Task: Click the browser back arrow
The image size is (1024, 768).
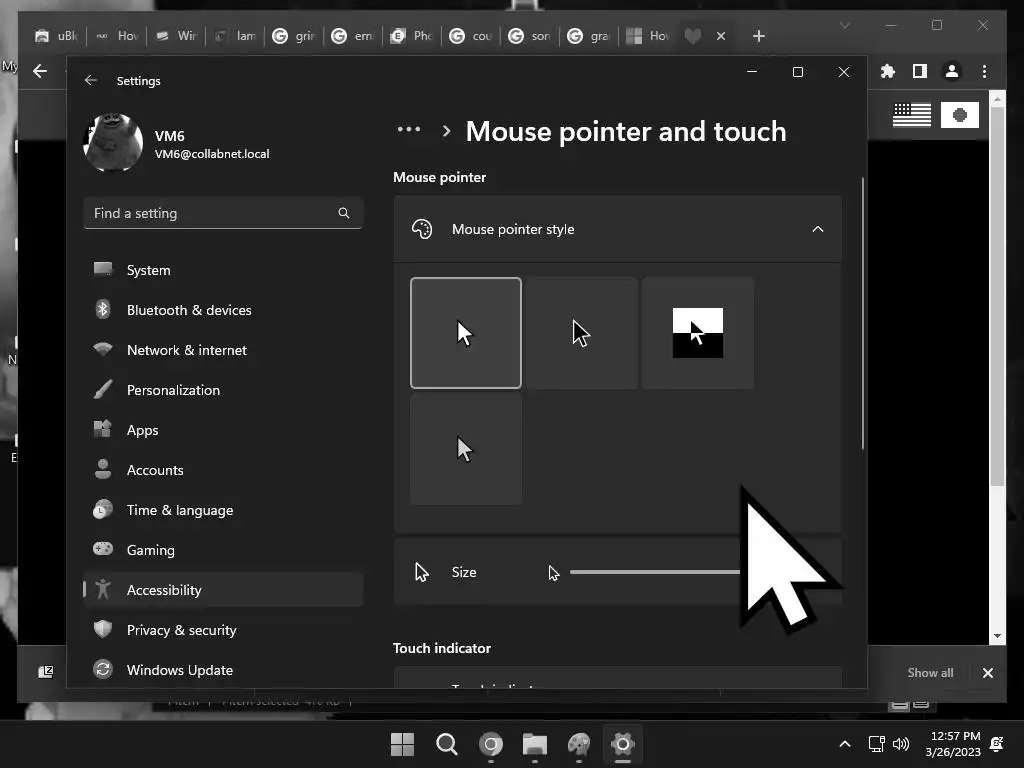Action: tap(40, 71)
